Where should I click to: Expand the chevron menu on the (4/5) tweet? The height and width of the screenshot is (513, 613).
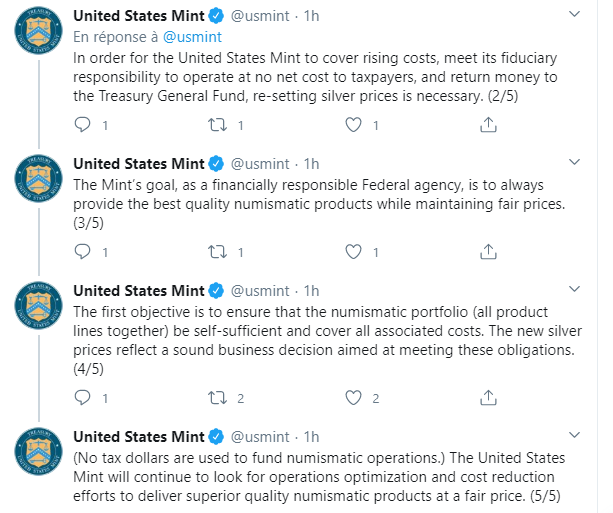pyautogui.click(x=574, y=289)
